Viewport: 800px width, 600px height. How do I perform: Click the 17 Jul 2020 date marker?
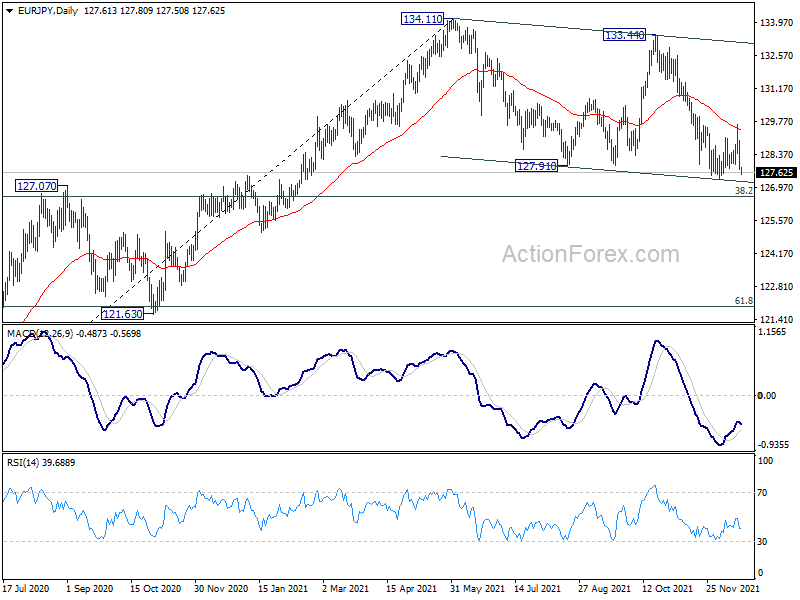coord(27,588)
